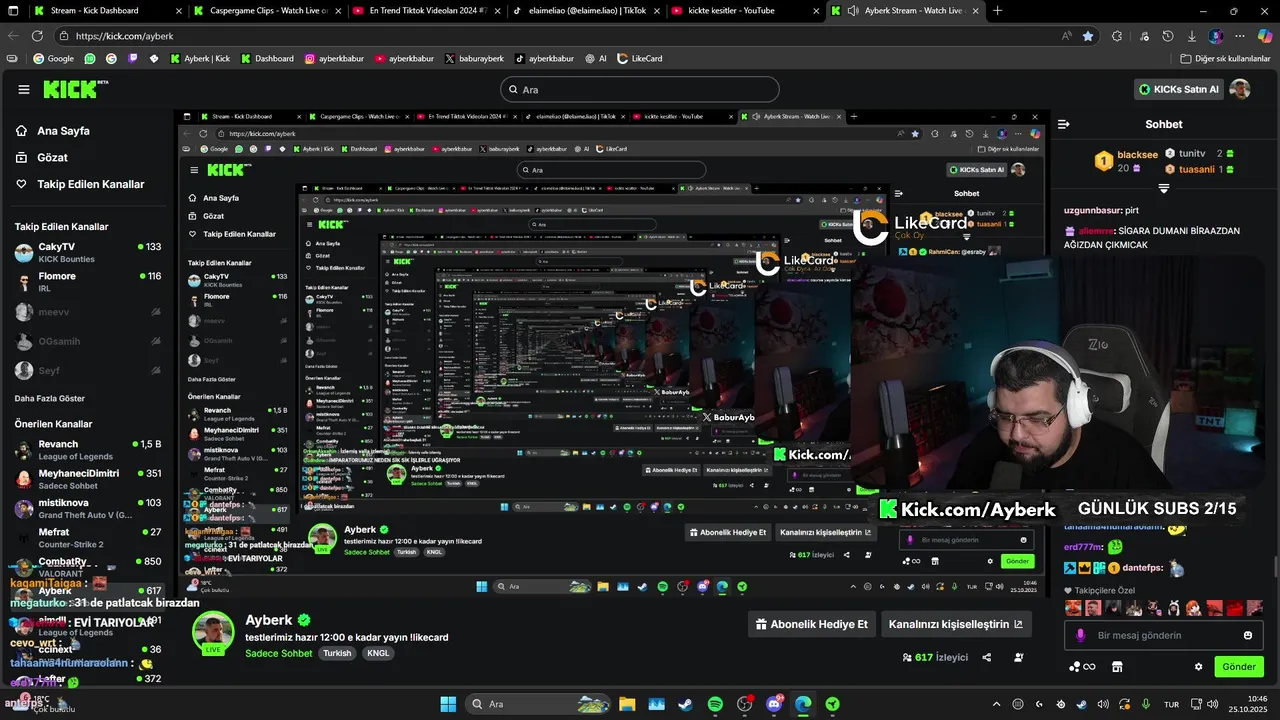Open a new browser tab
The image size is (1280, 720).
(998, 11)
